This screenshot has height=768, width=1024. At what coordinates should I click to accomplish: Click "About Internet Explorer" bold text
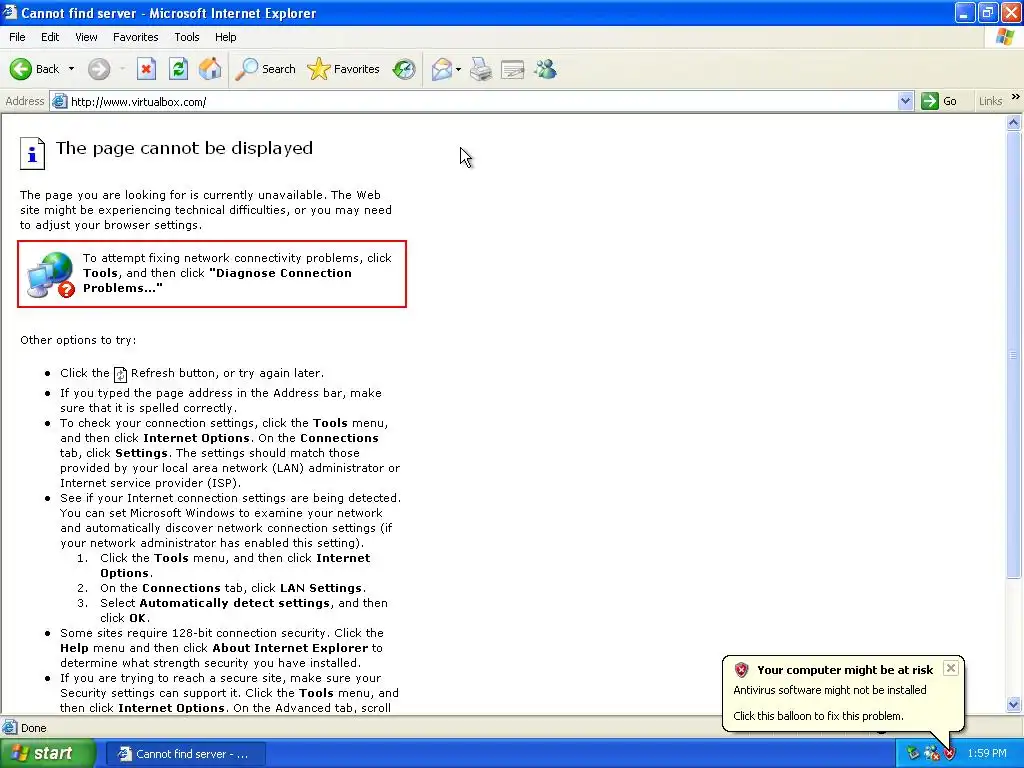click(x=290, y=648)
